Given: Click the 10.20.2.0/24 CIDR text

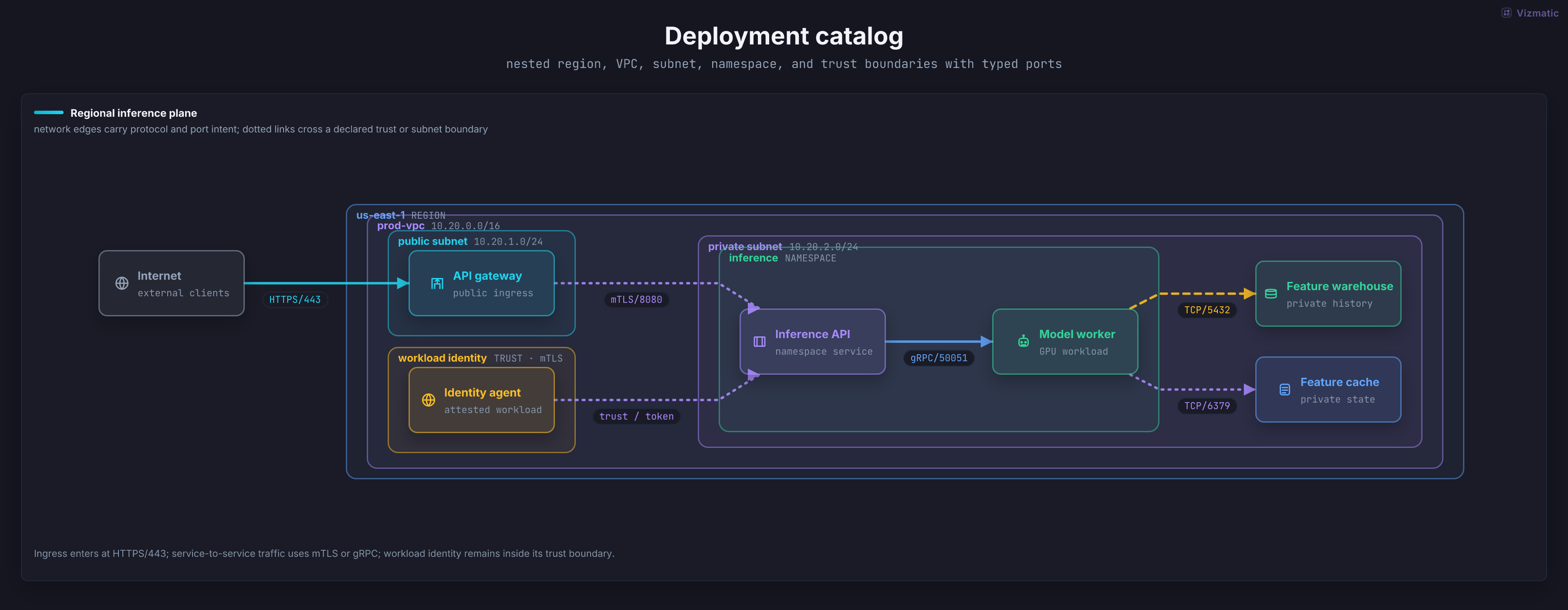Looking at the screenshot, I should [824, 247].
